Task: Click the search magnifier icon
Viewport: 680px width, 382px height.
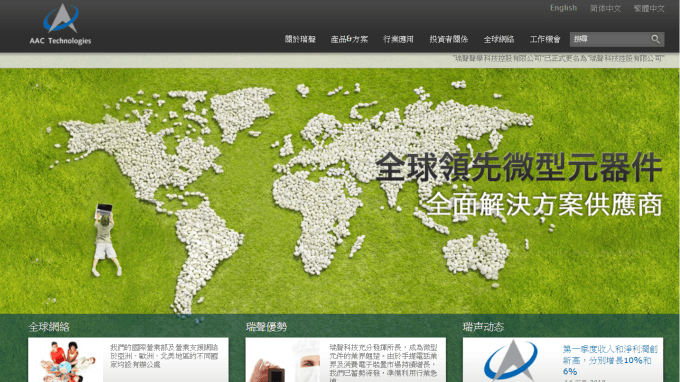Action: click(x=655, y=39)
